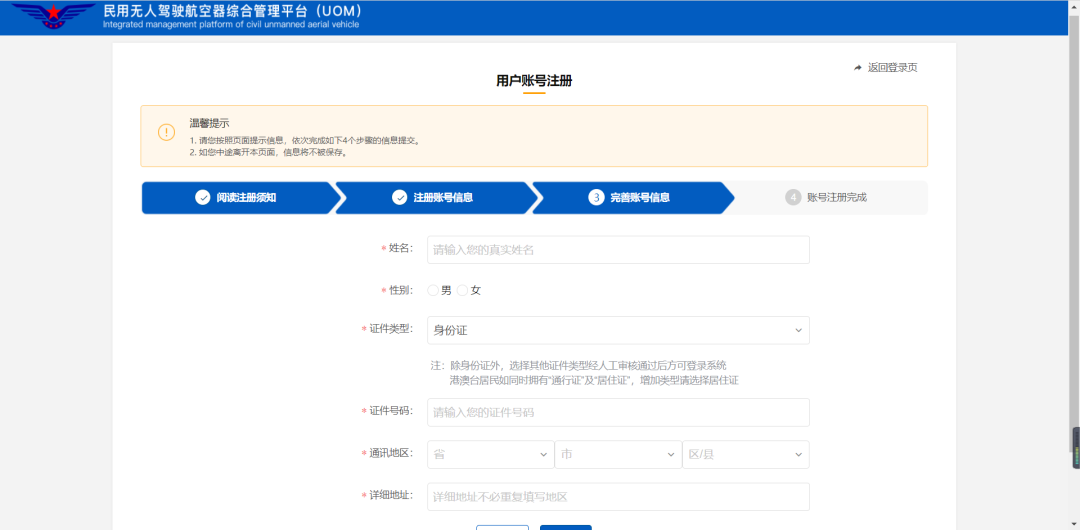Click the UOM platform winged logo

point(53,17)
